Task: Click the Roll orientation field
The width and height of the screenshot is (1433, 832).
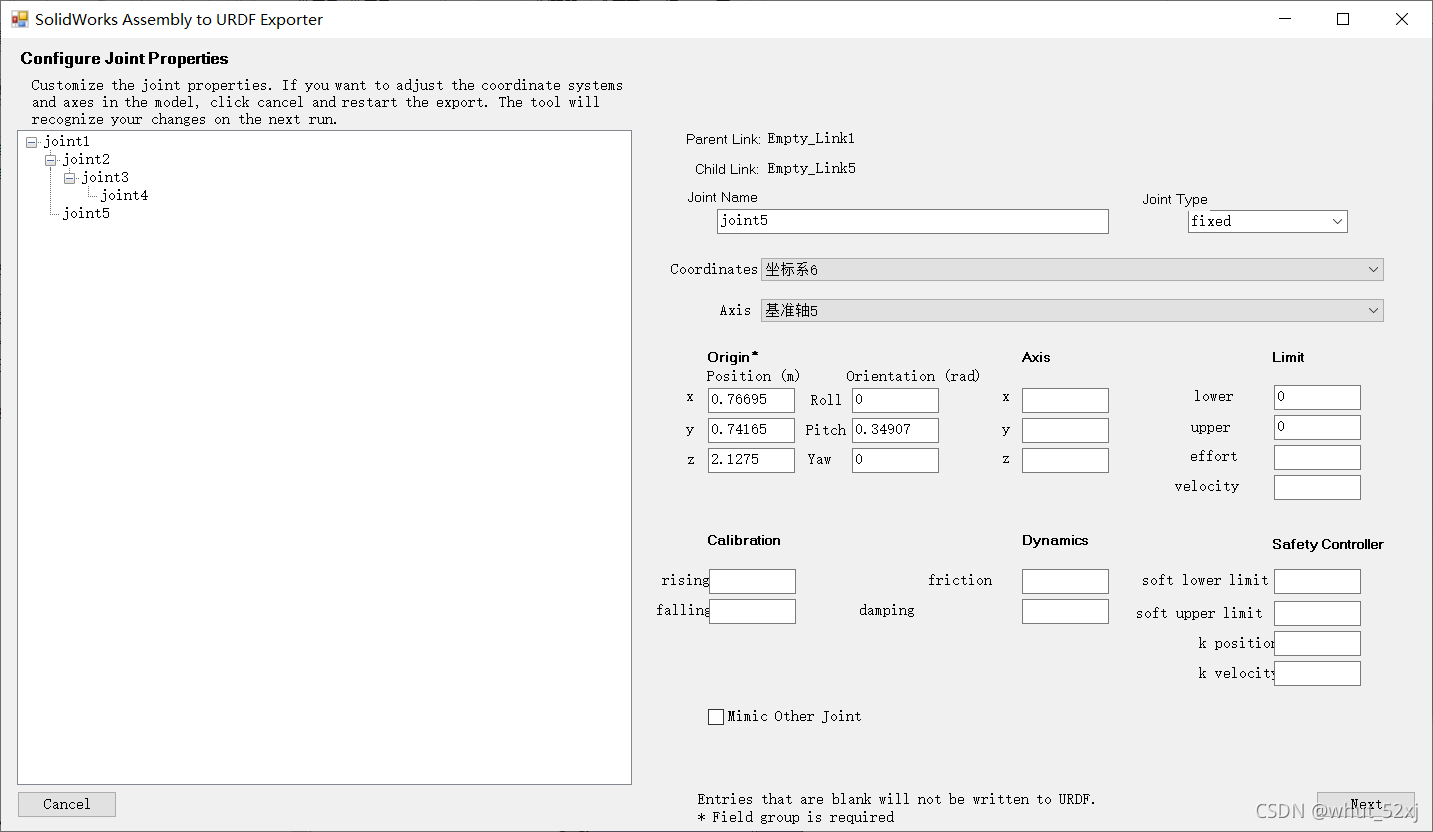Action: (x=895, y=400)
